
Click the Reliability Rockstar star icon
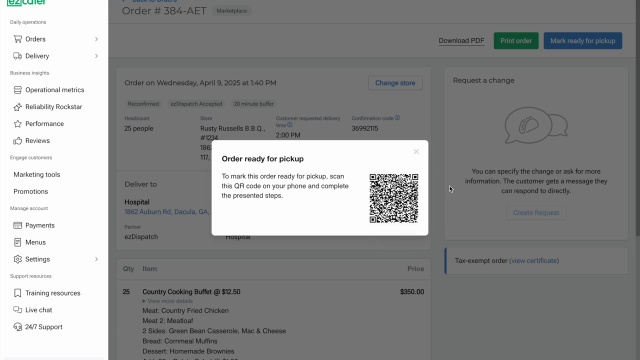[x=18, y=107]
